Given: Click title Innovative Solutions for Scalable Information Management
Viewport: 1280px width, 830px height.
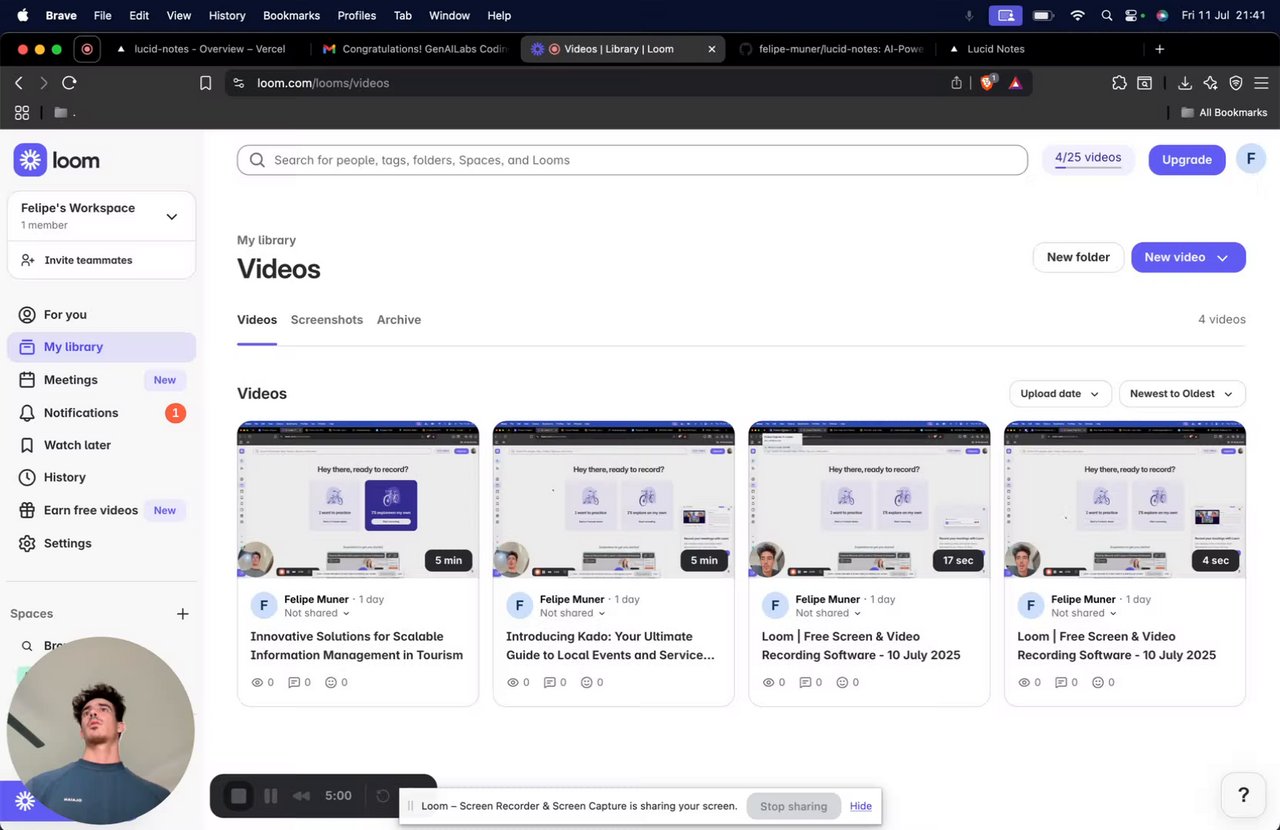Looking at the screenshot, I should (x=357, y=646).
